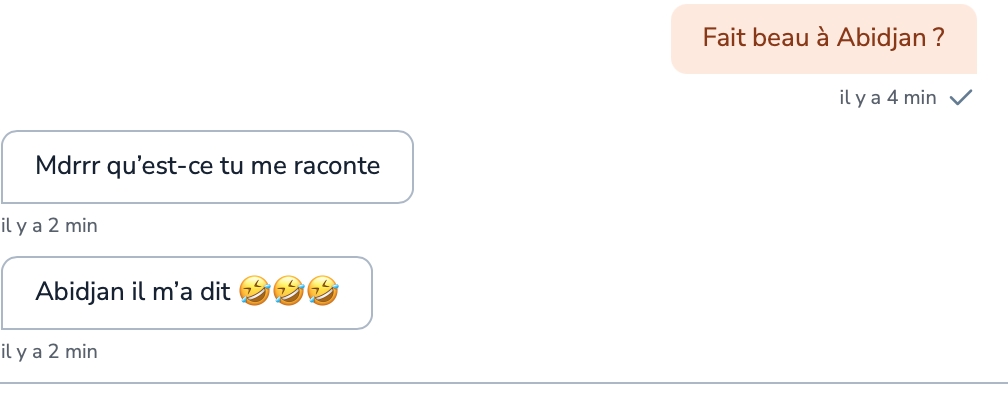Select the 'Abidjan il m'a dit' message bubble
Screen dimensions: 1008x410
coord(186,293)
